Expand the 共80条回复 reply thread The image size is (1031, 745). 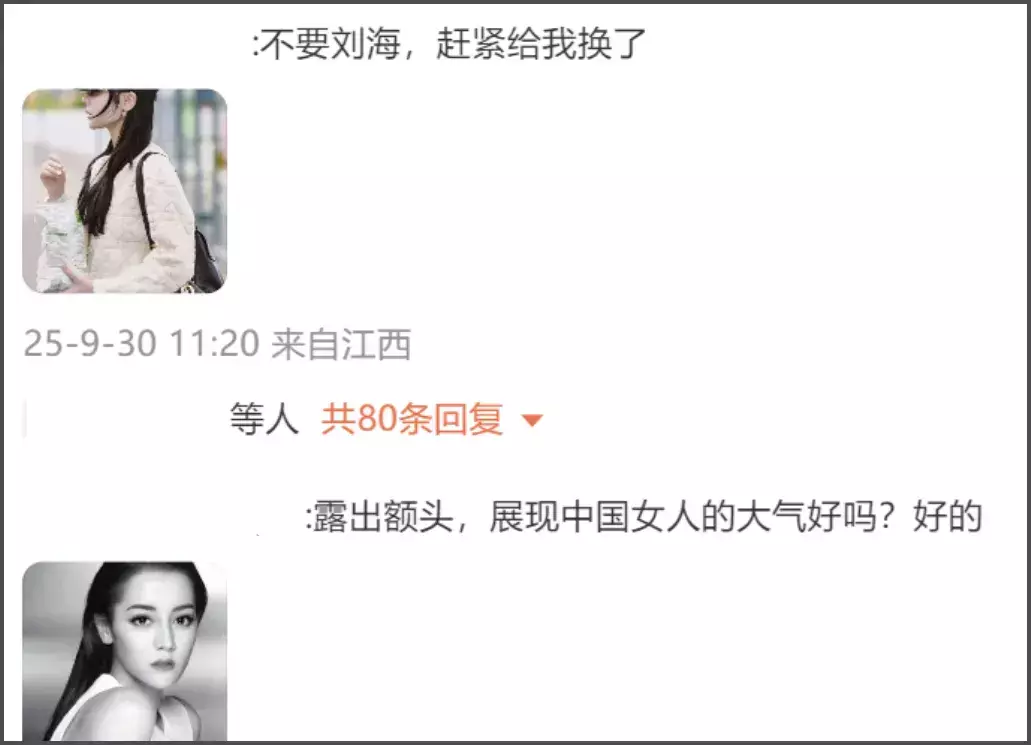[412, 419]
